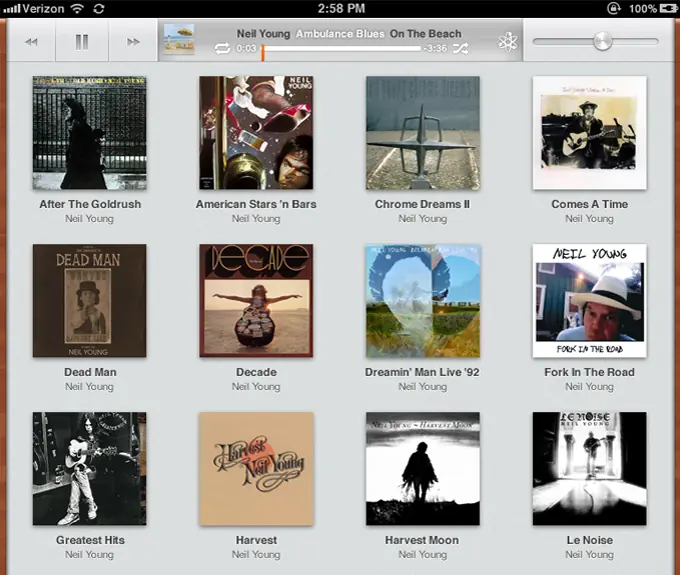680x575 pixels.
Task: Open Dreamin' Man Live '92 album cover
Action: [x=423, y=301]
